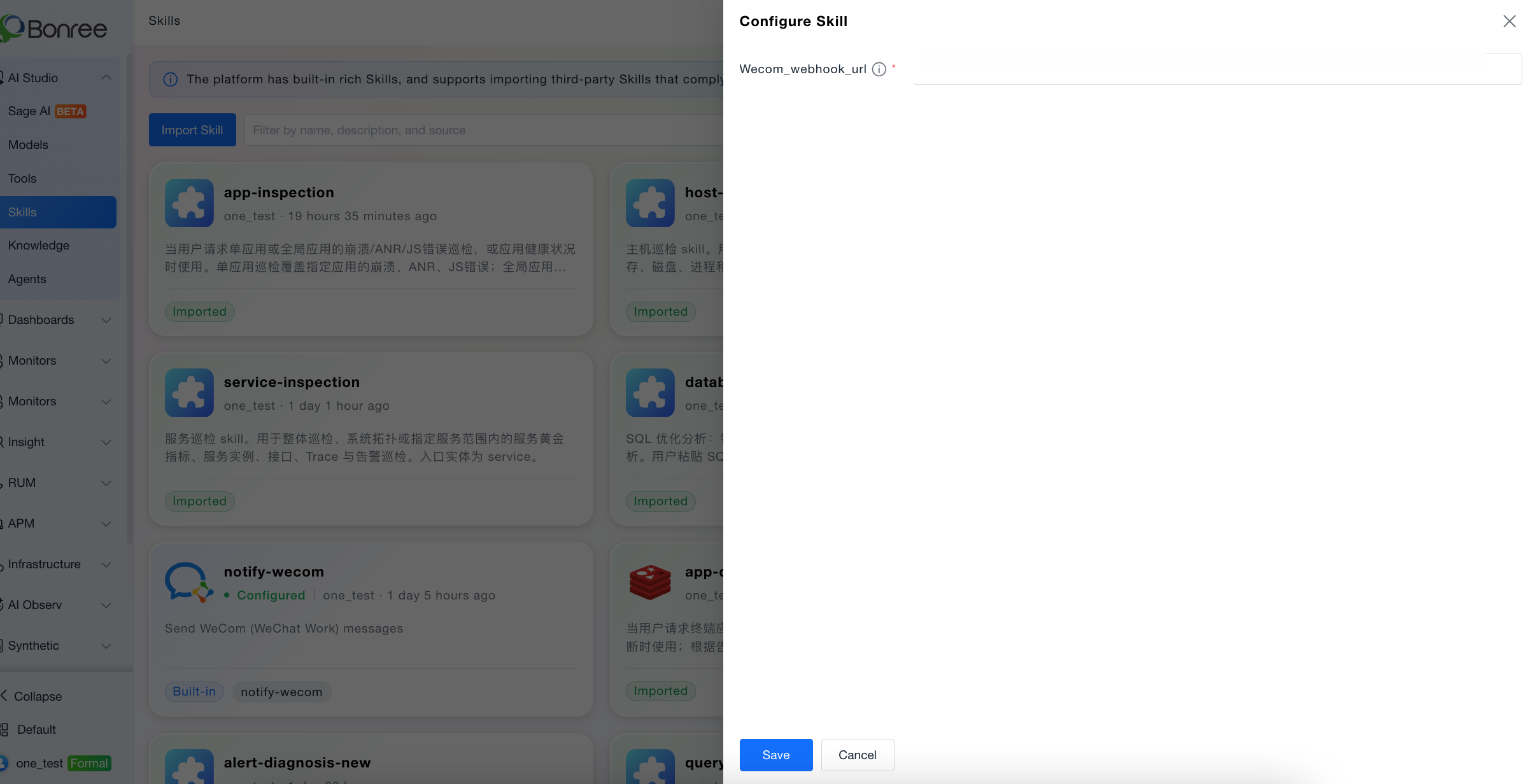Expand the Infrastructure menu
The image size is (1528, 784).
coord(106,564)
